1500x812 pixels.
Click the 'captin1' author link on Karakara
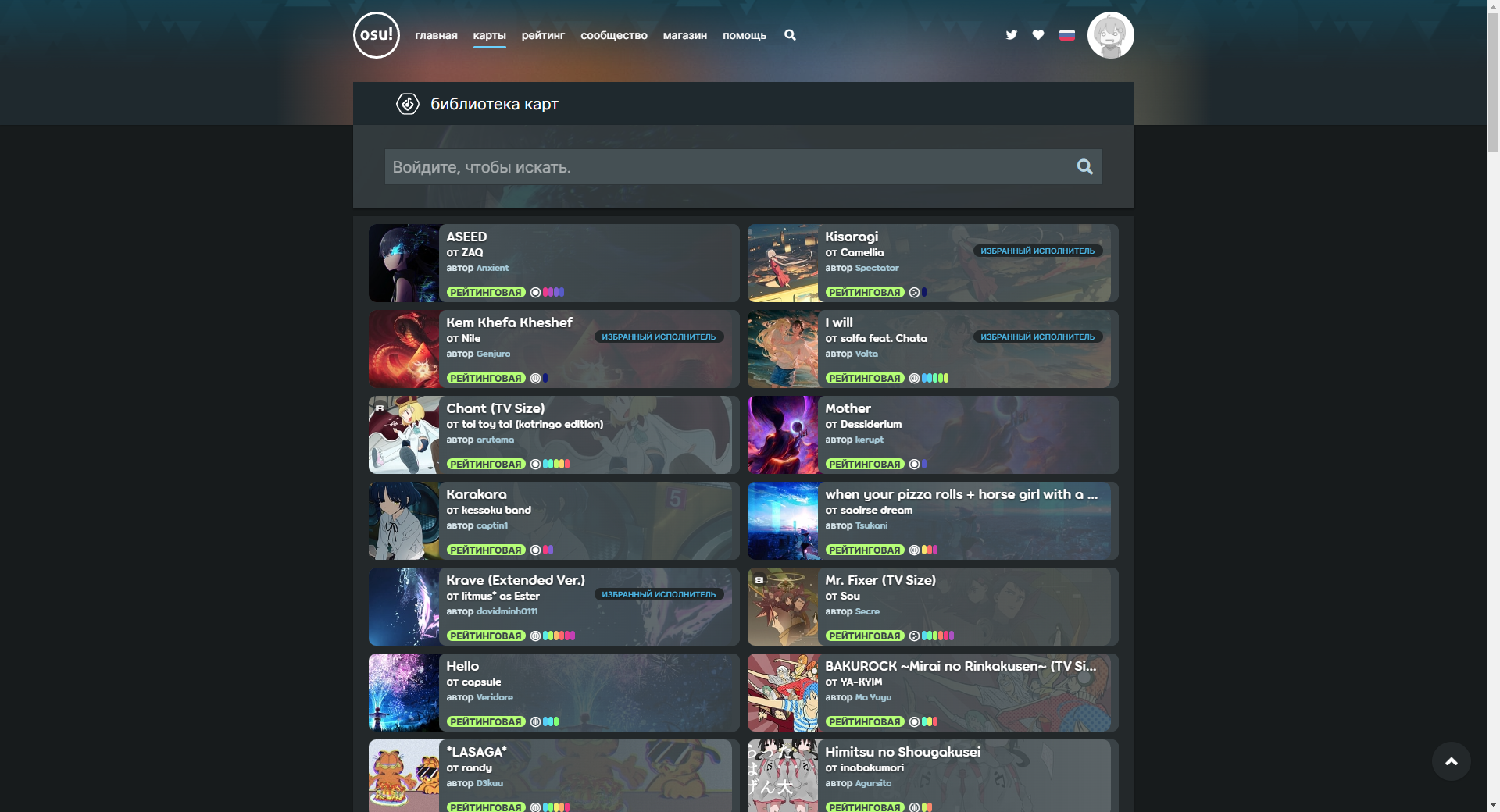pyautogui.click(x=491, y=525)
